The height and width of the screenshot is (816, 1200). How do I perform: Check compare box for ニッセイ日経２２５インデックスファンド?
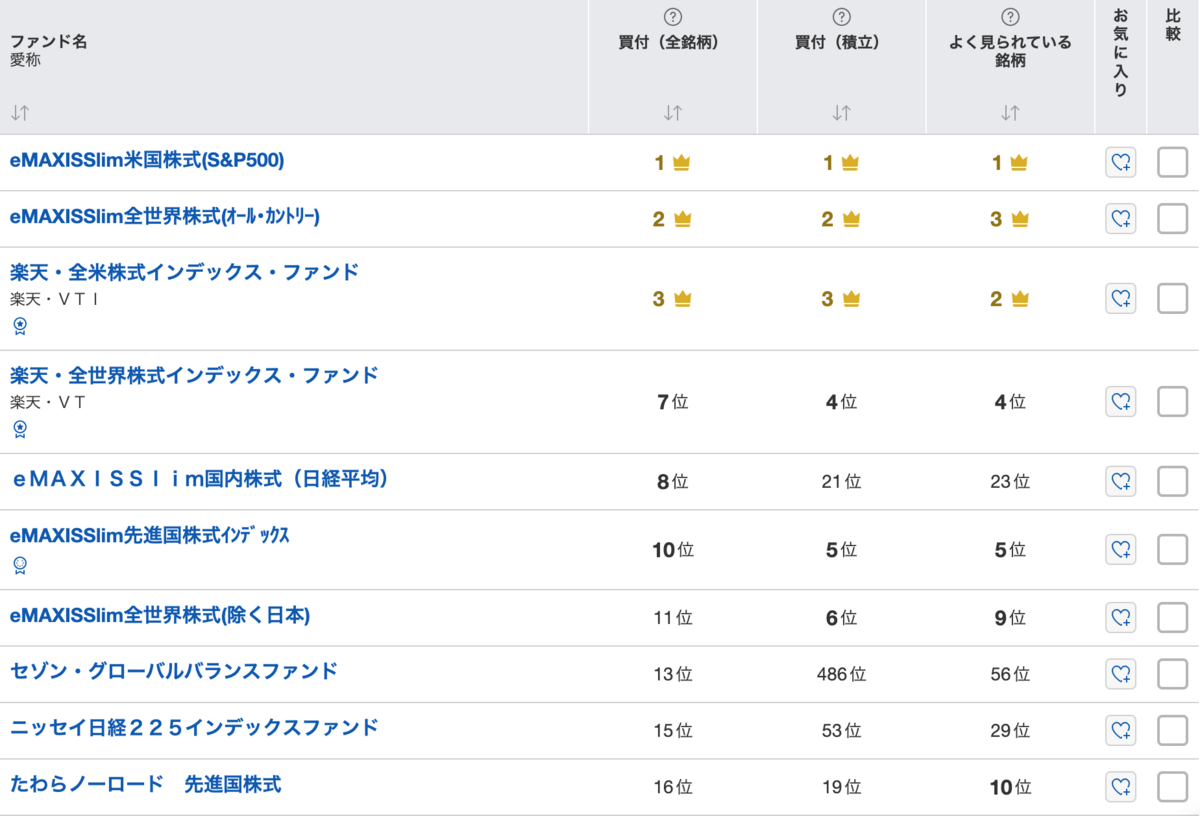click(1172, 730)
